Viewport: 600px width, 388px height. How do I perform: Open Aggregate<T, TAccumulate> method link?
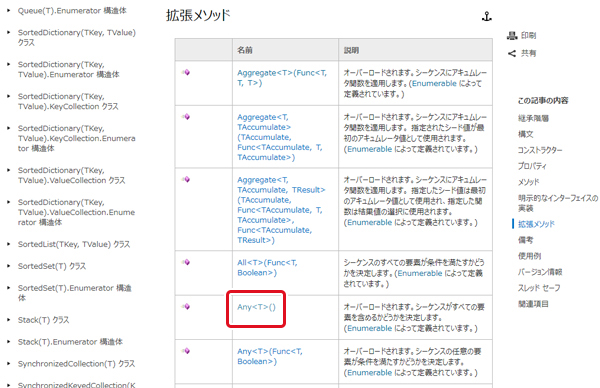click(x=280, y=137)
